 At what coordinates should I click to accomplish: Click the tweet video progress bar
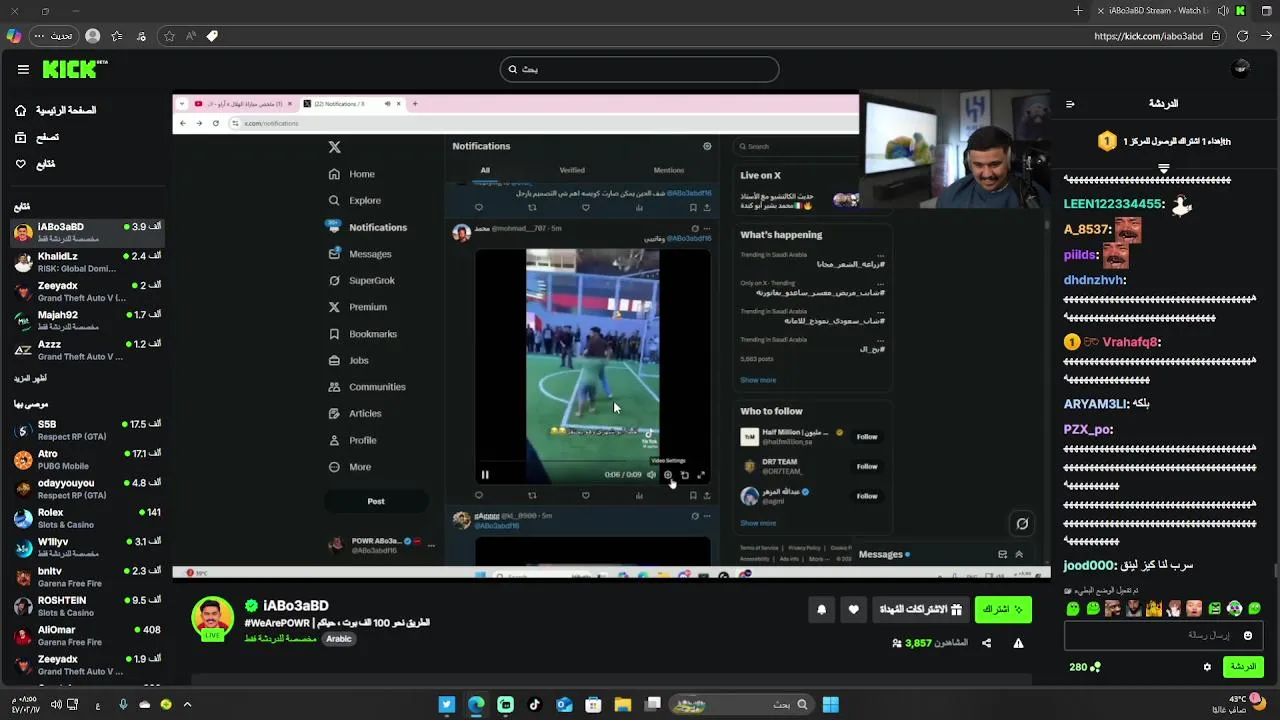[592, 462]
